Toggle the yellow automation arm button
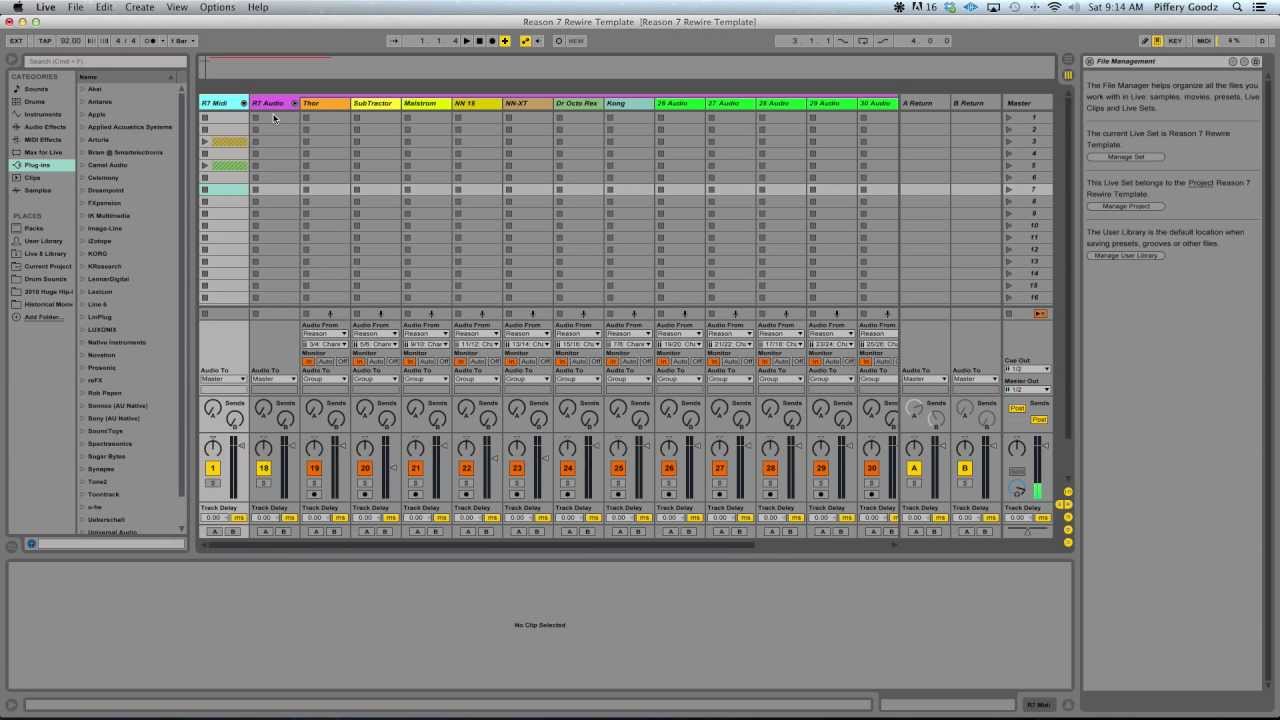This screenshot has width=1280, height=720. click(x=525, y=41)
